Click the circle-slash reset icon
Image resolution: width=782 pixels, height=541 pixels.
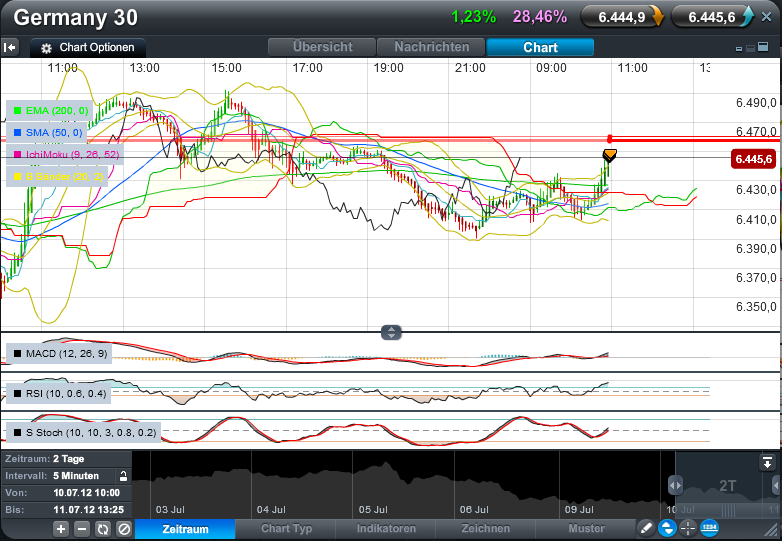(124, 529)
